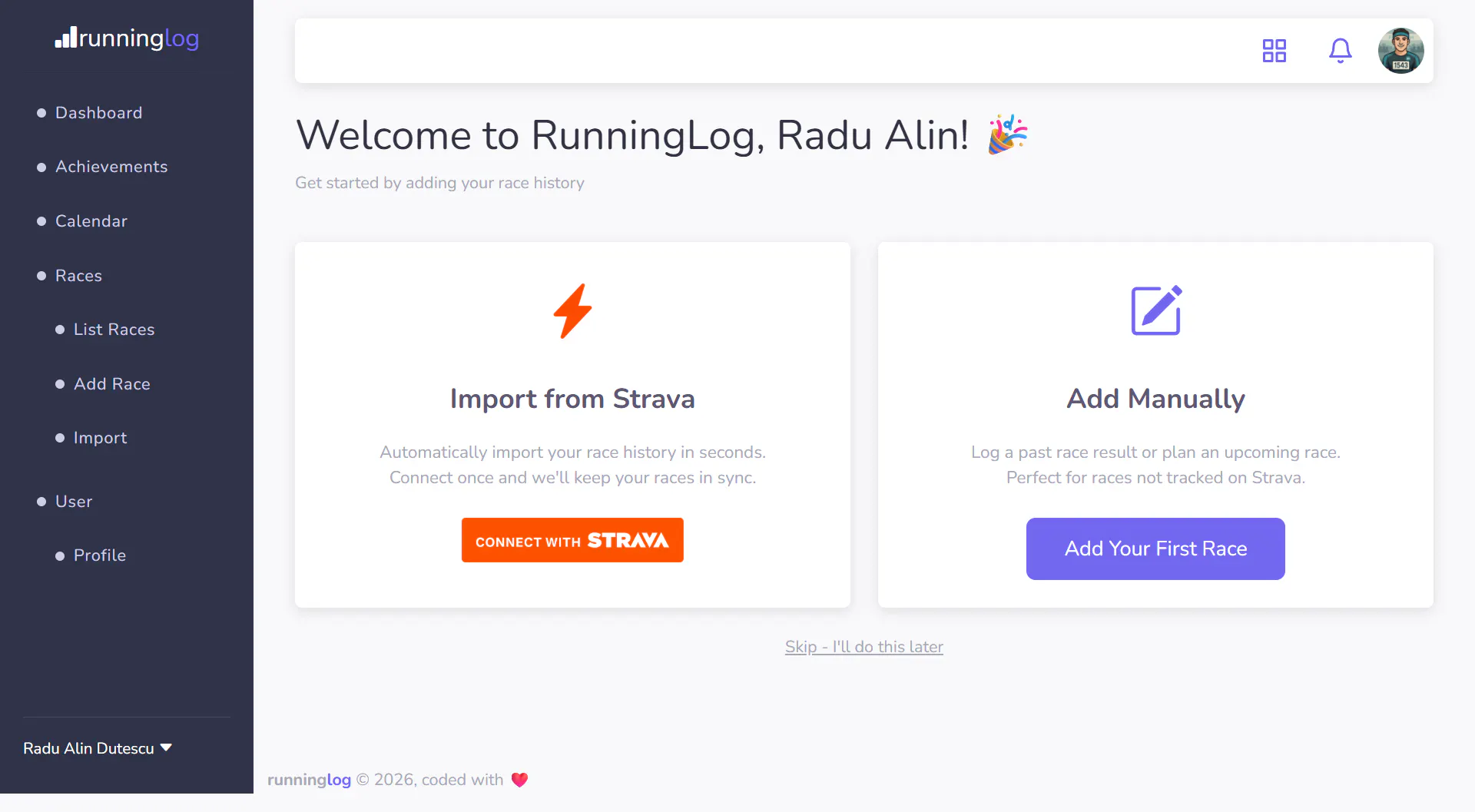The image size is (1475, 812).
Task: Click the purple pencil edit icon
Action: coord(1156,310)
